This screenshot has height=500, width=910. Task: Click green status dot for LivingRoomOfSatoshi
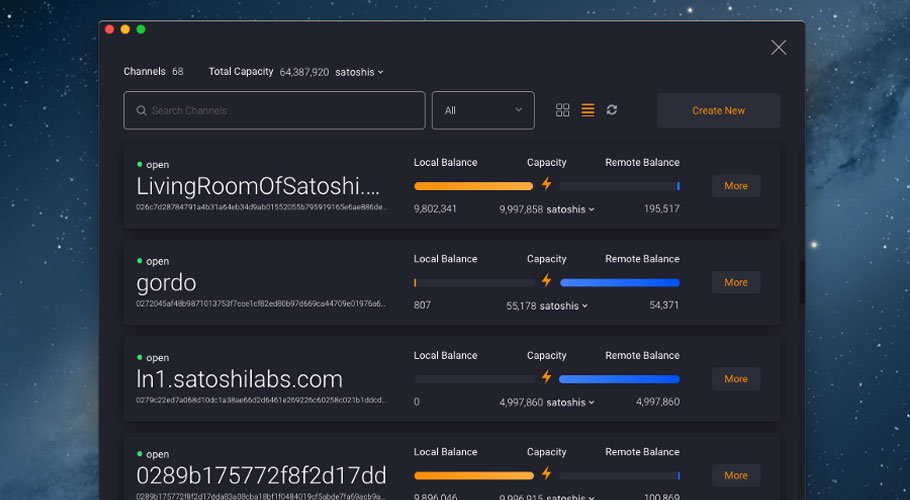(139, 165)
